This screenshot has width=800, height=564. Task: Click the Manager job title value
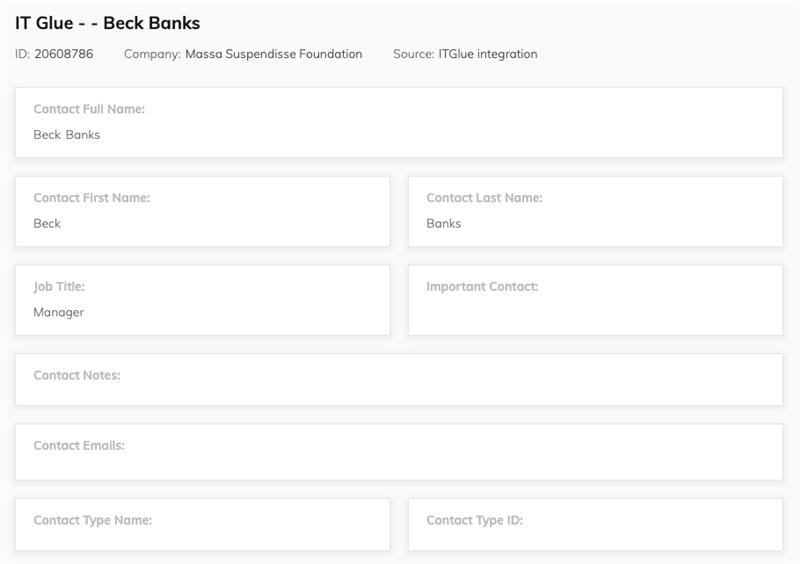(59, 312)
